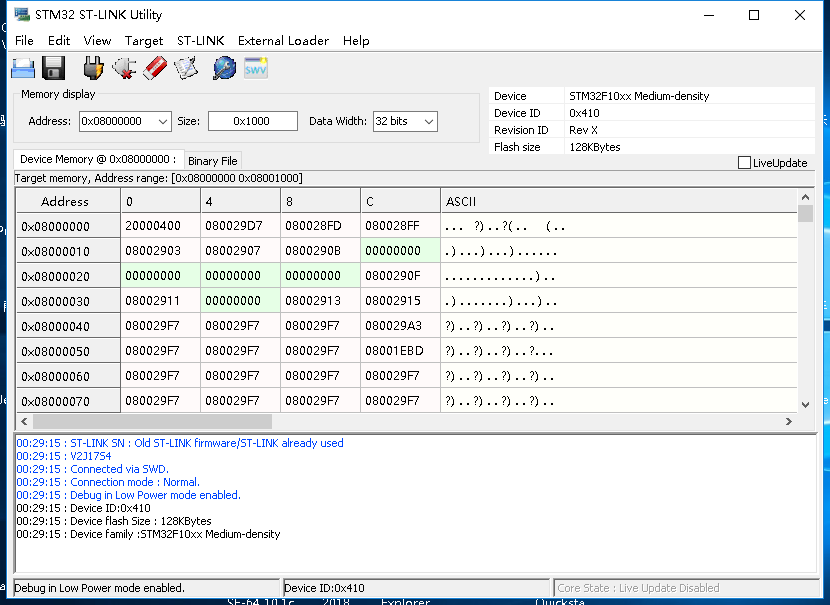Select cell 080029A3
Viewport: 830px width, 605px height.
(400, 326)
